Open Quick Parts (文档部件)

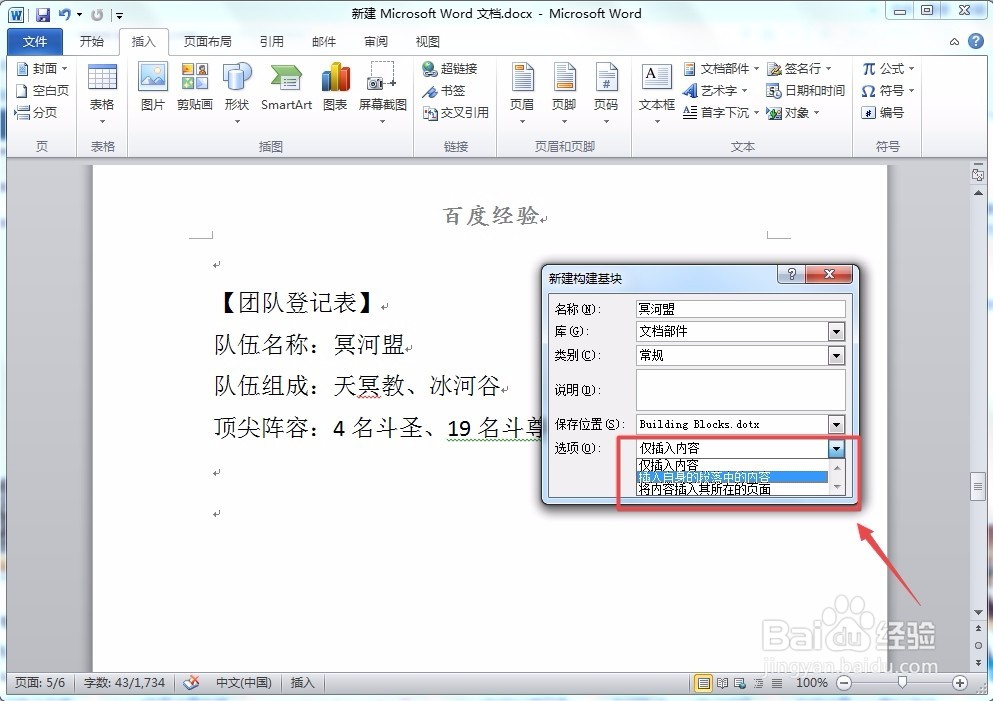tap(721, 68)
